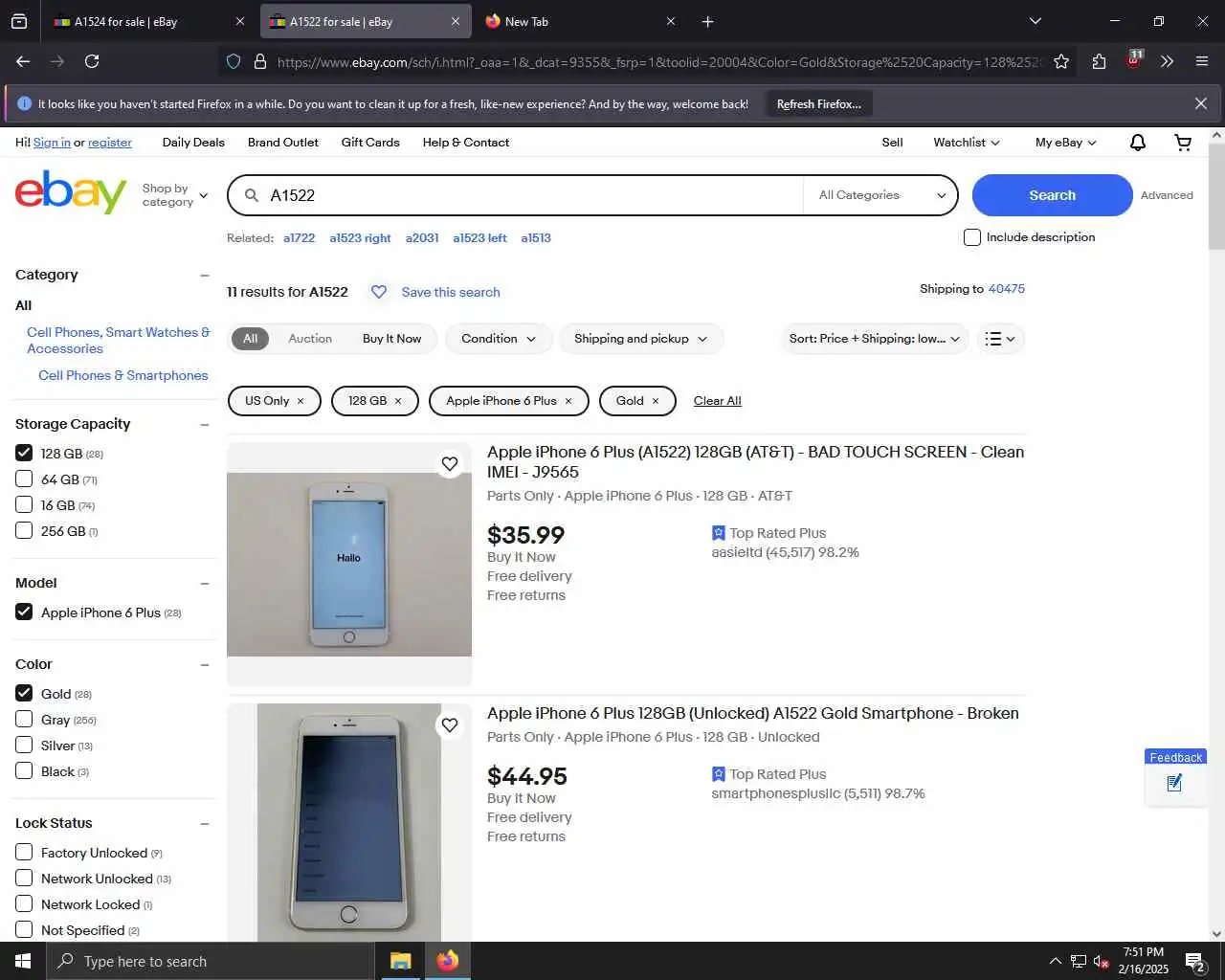Click Clear All filters link
Viewport: 1225px width, 980px height.
(x=717, y=401)
